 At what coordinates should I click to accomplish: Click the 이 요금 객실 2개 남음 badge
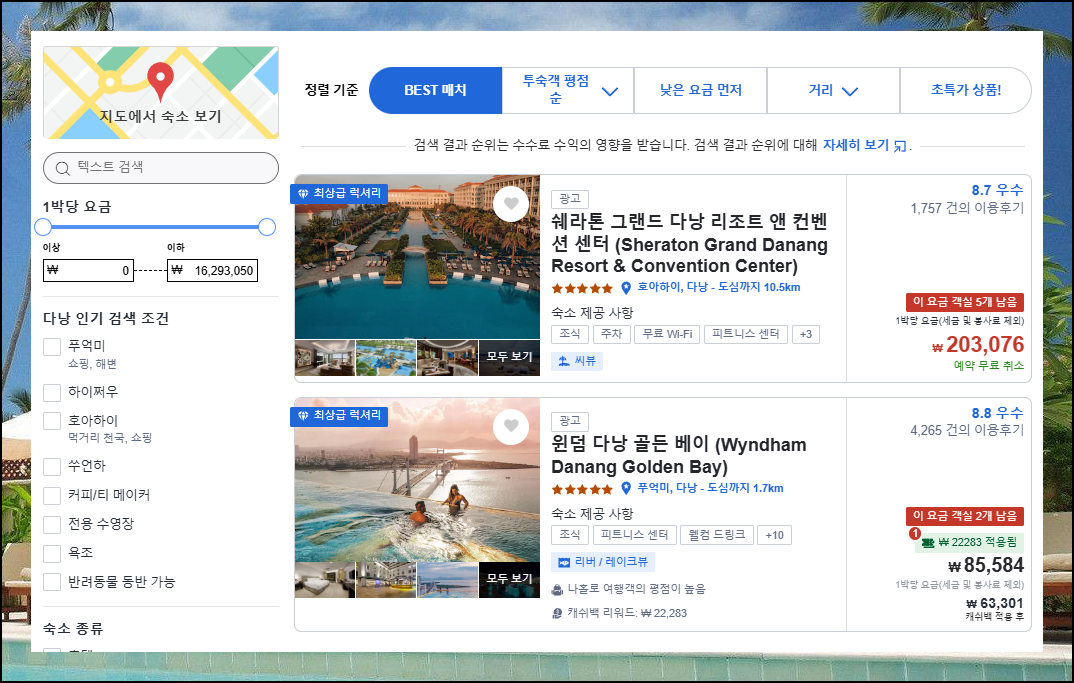pyautogui.click(x=965, y=516)
